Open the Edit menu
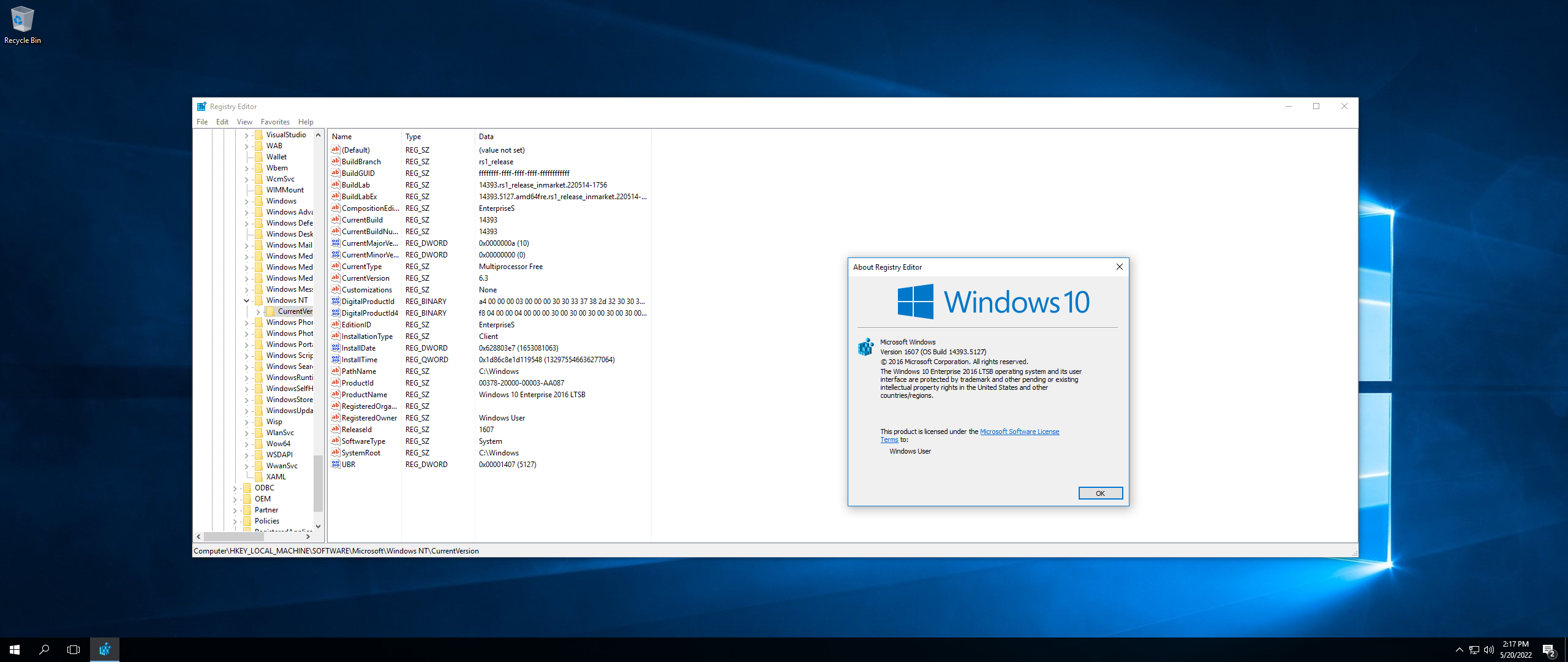Image resolution: width=1568 pixels, height=662 pixels. pyautogui.click(x=222, y=122)
